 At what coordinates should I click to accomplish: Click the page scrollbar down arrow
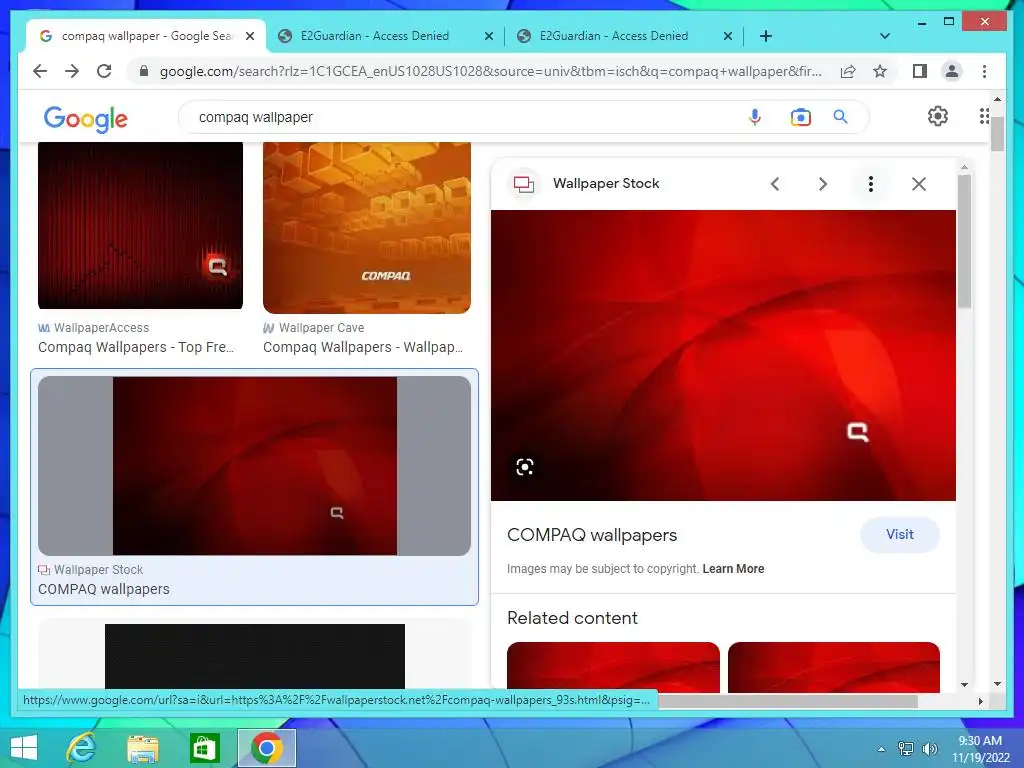point(997,684)
